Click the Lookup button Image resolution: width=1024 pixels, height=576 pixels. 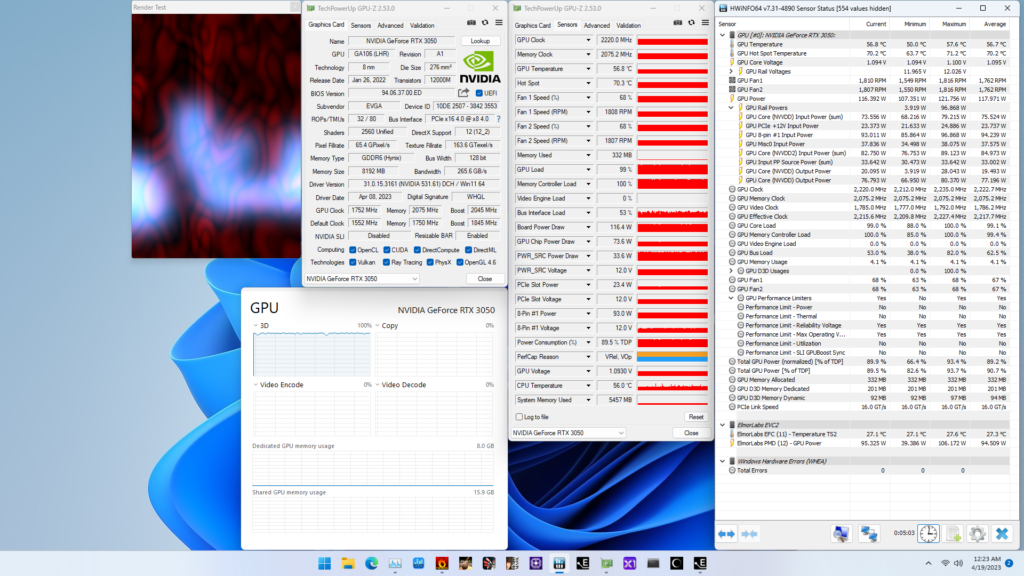click(x=480, y=41)
